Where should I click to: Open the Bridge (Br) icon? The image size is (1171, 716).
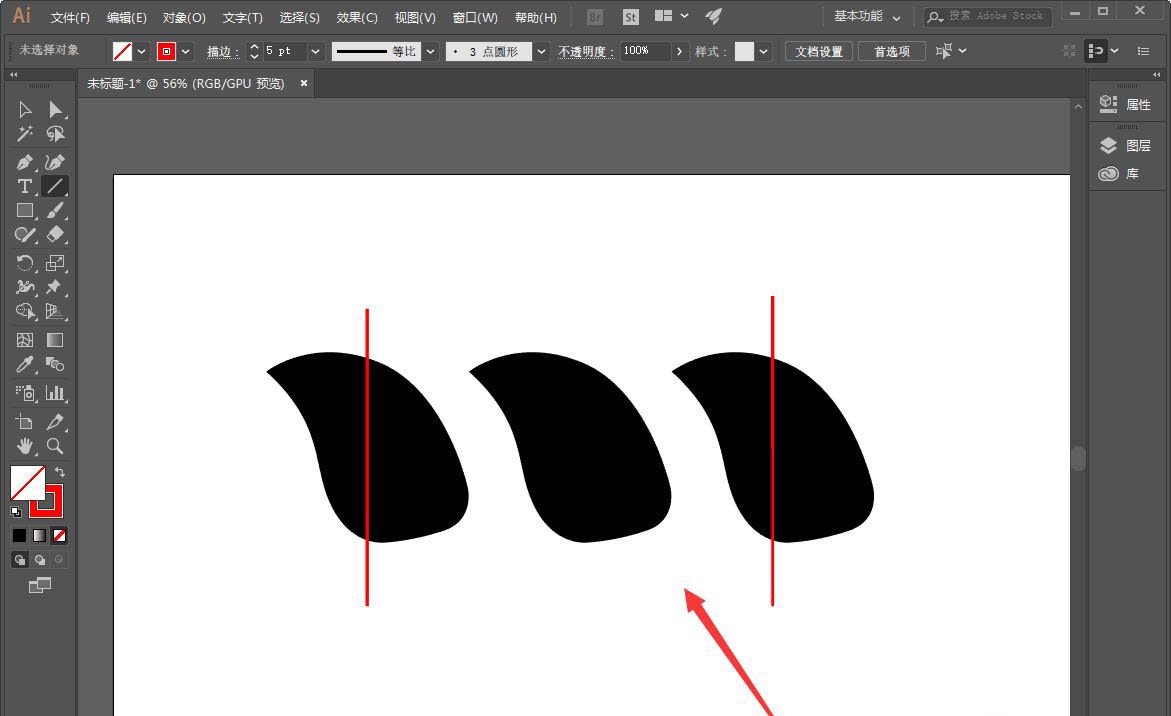click(595, 16)
